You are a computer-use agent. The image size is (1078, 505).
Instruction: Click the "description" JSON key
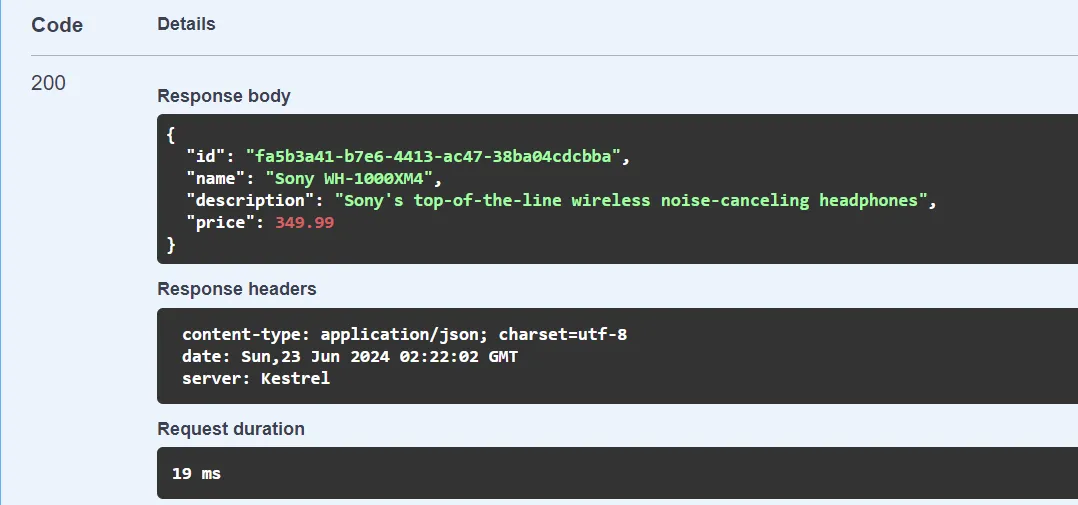pos(250,200)
